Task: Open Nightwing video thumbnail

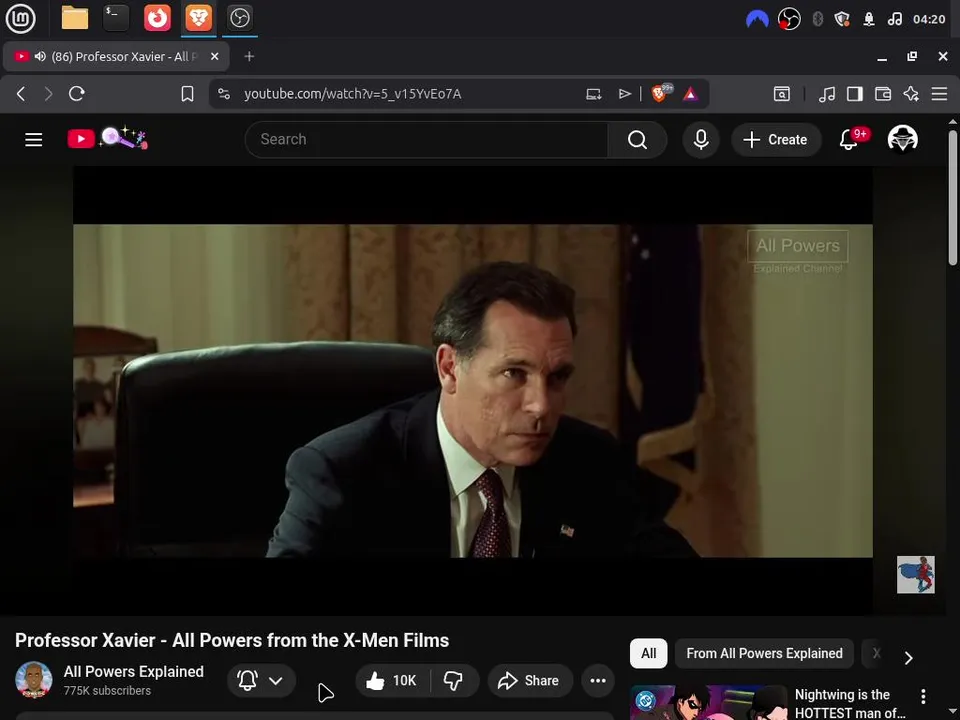Action: tap(708, 702)
